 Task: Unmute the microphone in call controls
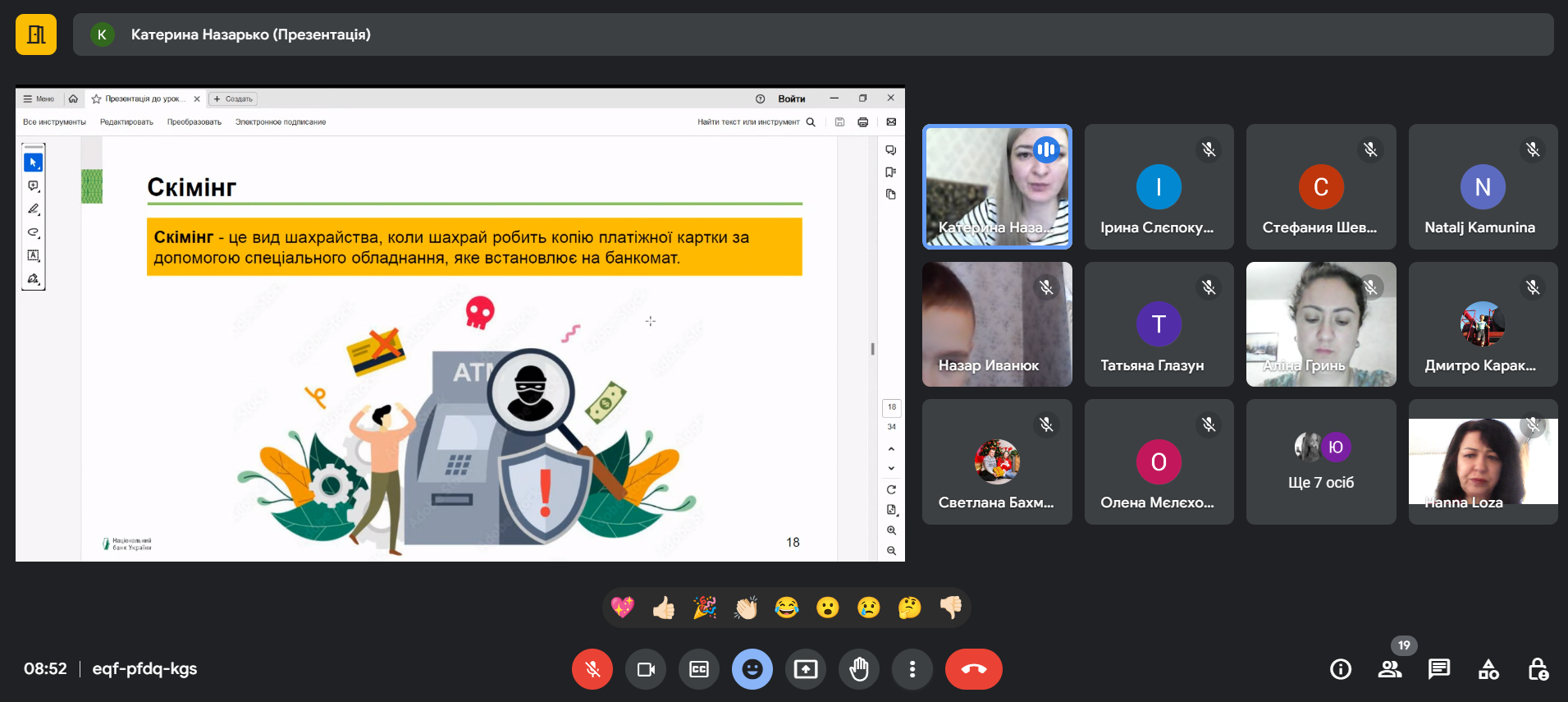click(x=592, y=669)
